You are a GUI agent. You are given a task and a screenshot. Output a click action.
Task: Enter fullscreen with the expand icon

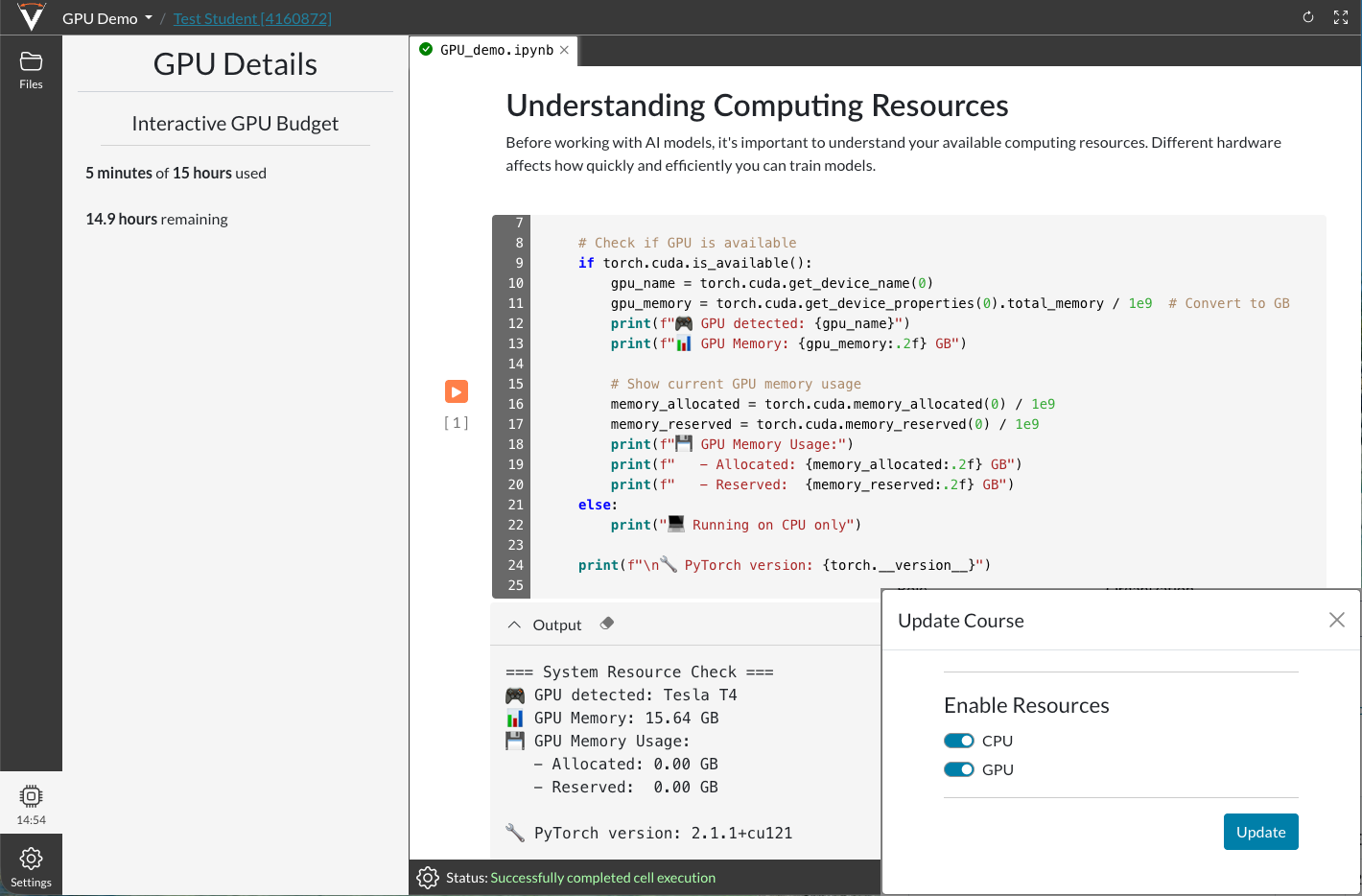(1341, 17)
